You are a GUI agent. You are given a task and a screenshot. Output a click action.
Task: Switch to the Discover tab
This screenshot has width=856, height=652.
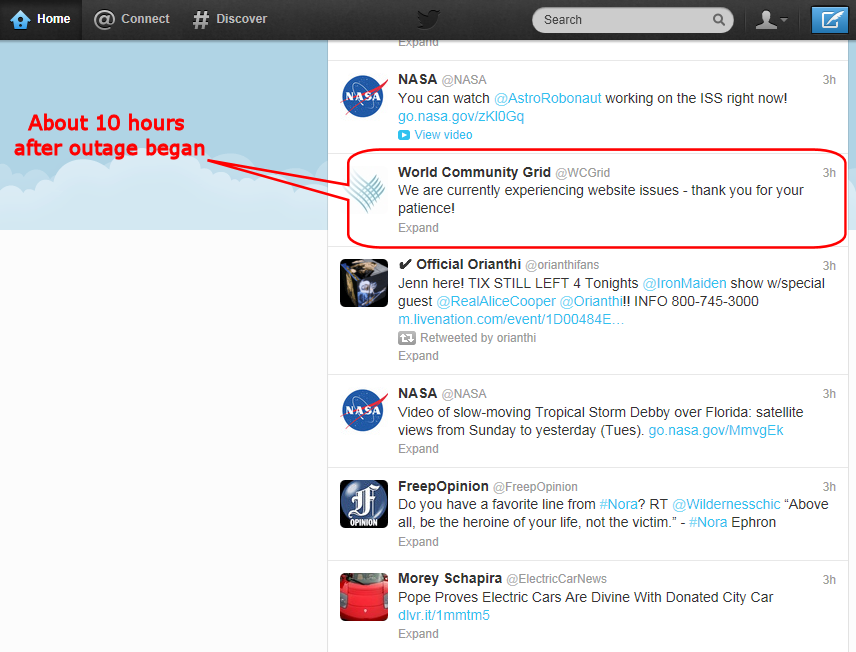tap(230, 19)
